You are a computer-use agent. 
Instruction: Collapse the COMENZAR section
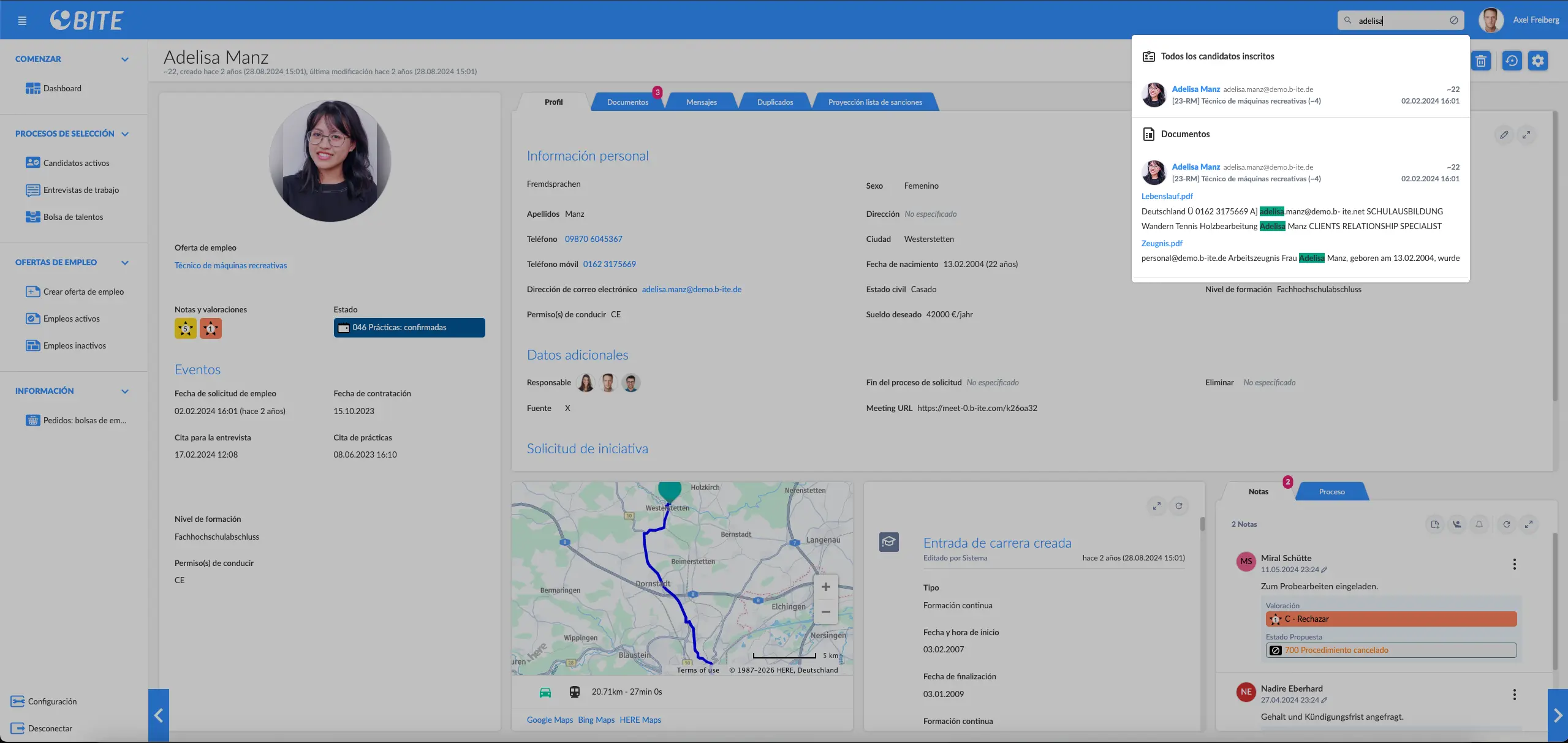(x=125, y=59)
